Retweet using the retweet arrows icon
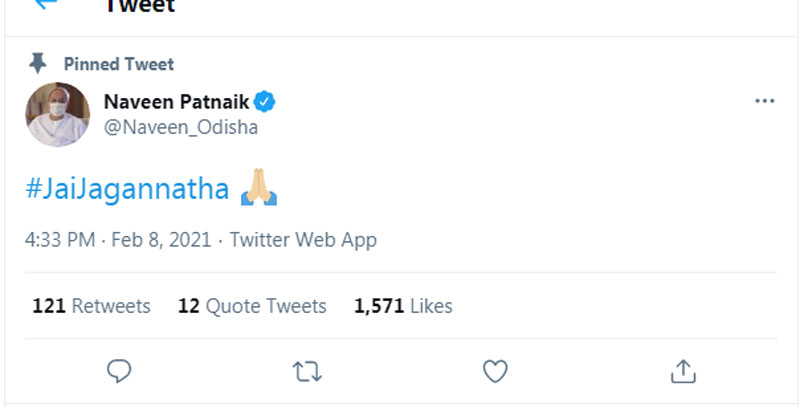Screen dimensions: 800x407 click(306, 372)
